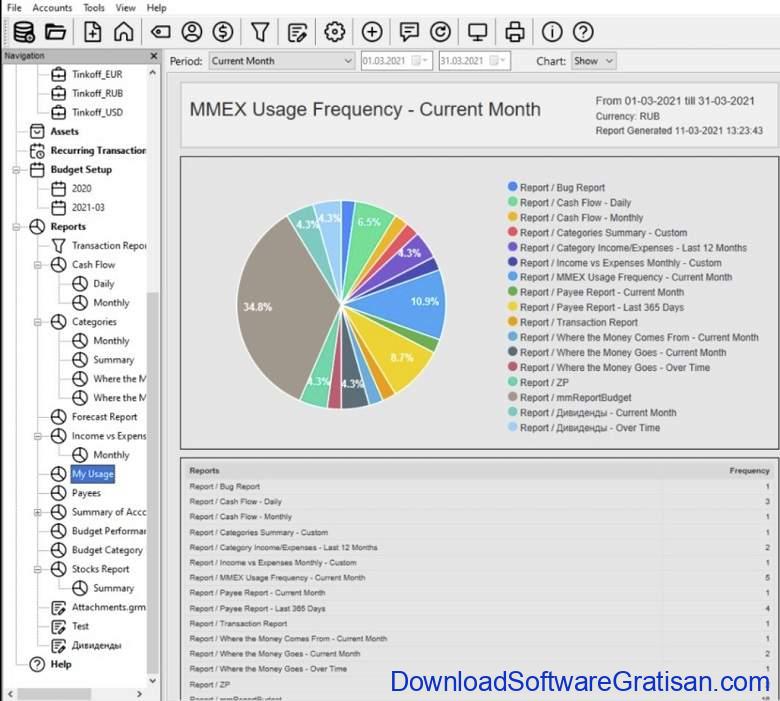The image size is (780, 701).
Task: Open the Budget Category report
Action: point(107,550)
